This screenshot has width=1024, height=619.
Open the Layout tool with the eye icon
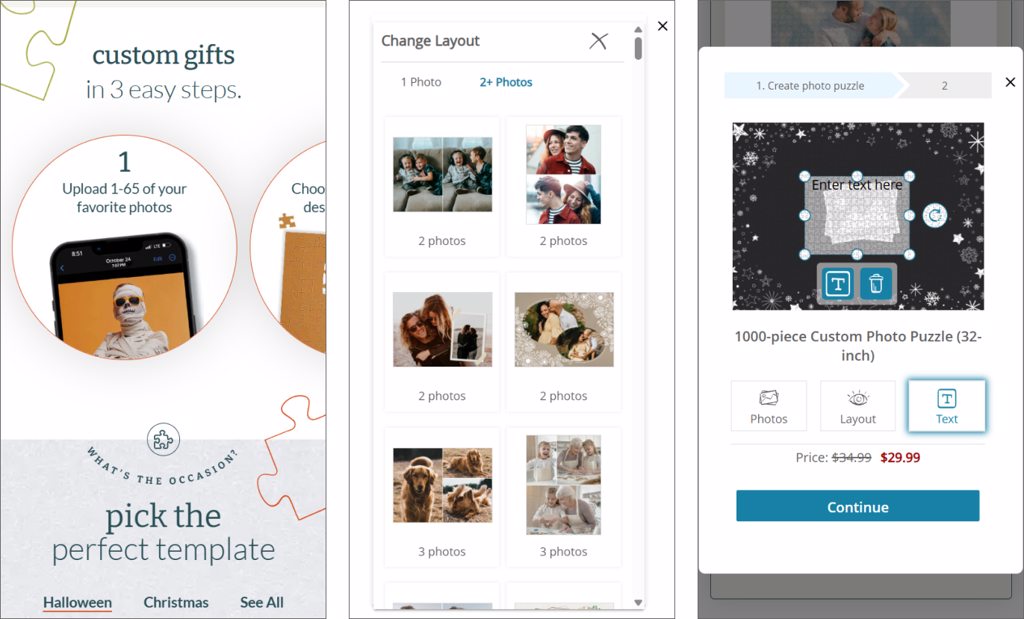tap(857, 405)
